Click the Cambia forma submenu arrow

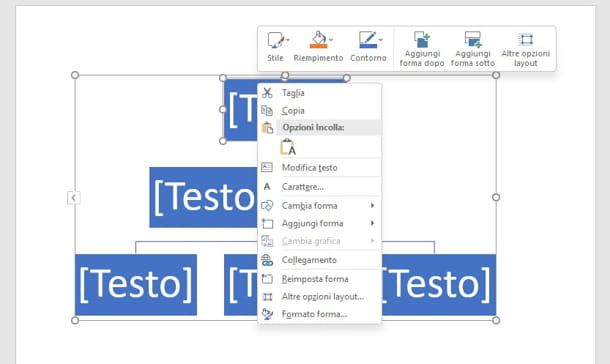pos(372,205)
